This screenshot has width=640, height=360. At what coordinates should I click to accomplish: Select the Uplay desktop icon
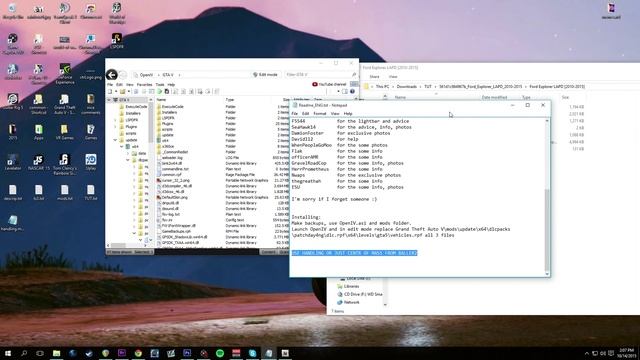[91, 162]
